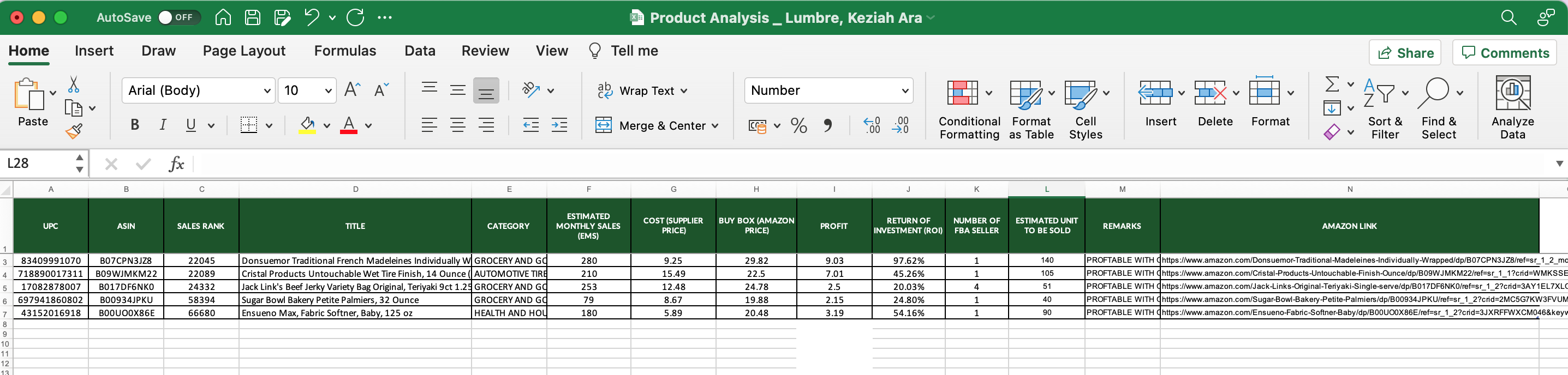Open the Format cells dropdown arrow
1568x375 pixels.
pyautogui.click(x=1290, y=94)
